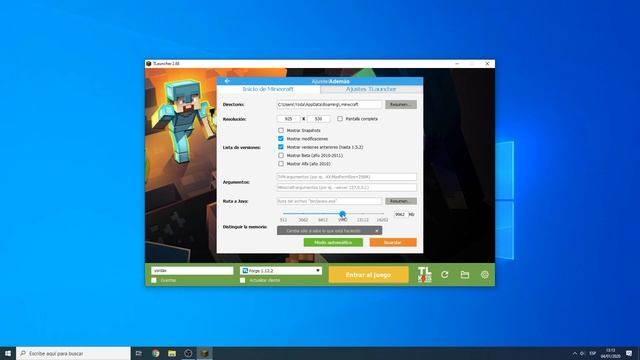Launch Google Chrome from the taskbar
640x360 pixels.
(156, 353)
